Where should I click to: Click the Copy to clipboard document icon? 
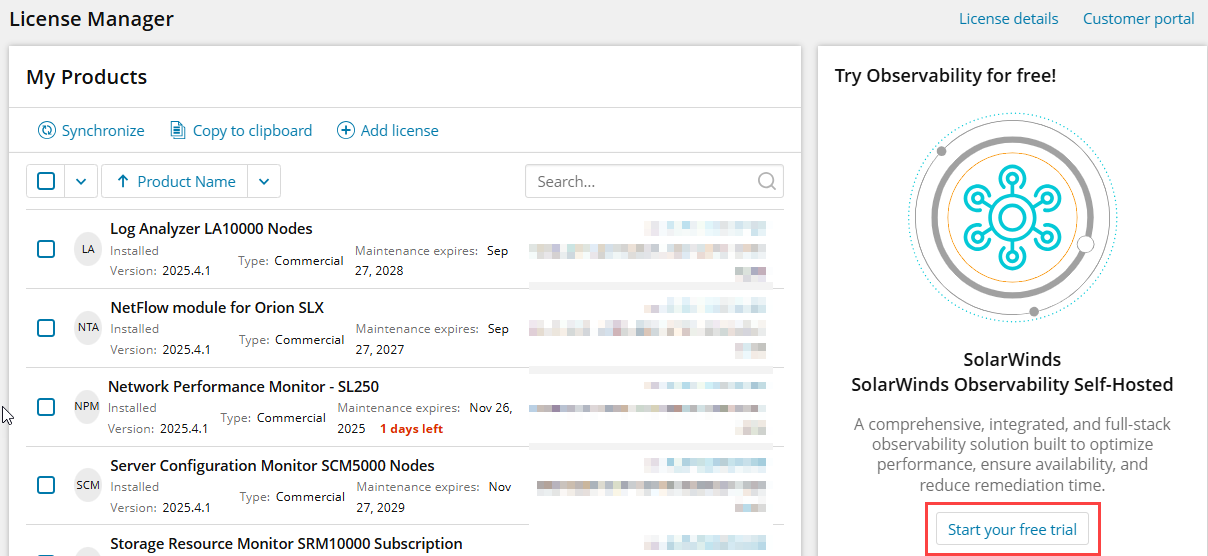tap(178, 130)
